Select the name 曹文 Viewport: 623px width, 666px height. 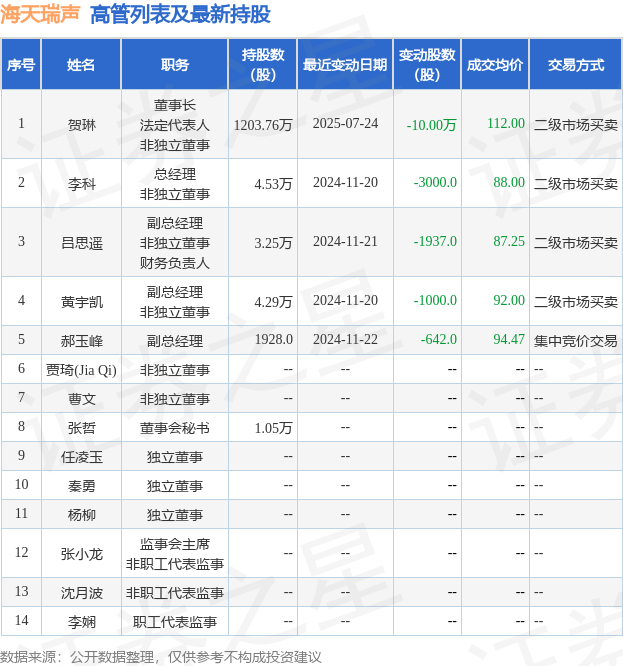click(x=82, y=399)
